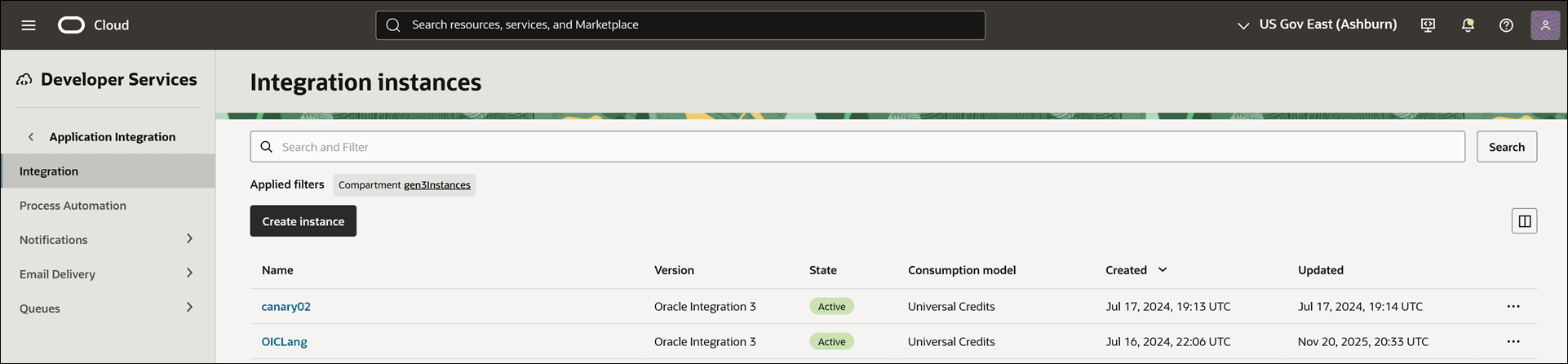This screenshot has height=364, width=1568.
Task: Open the notifications bell
Action: pos(1468,25)
